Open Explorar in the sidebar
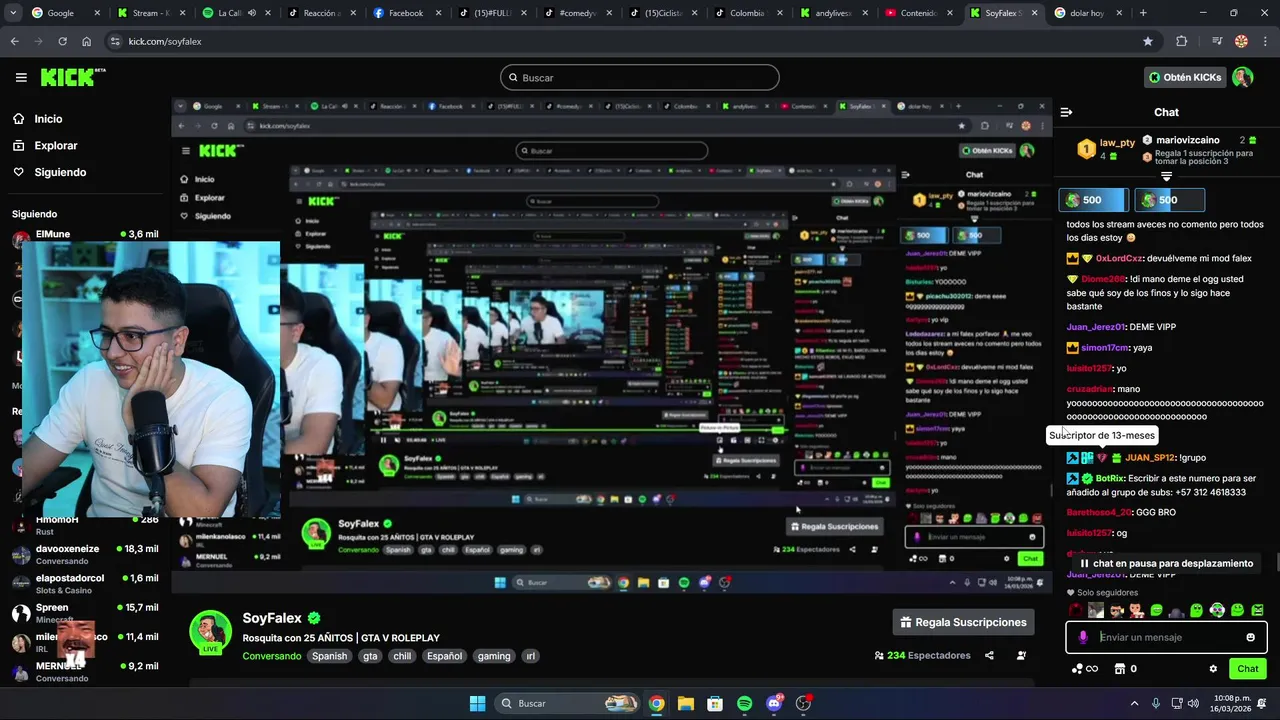Viewport: 1280px width, 720px height. pyautogui.click(x=55, y=146)
